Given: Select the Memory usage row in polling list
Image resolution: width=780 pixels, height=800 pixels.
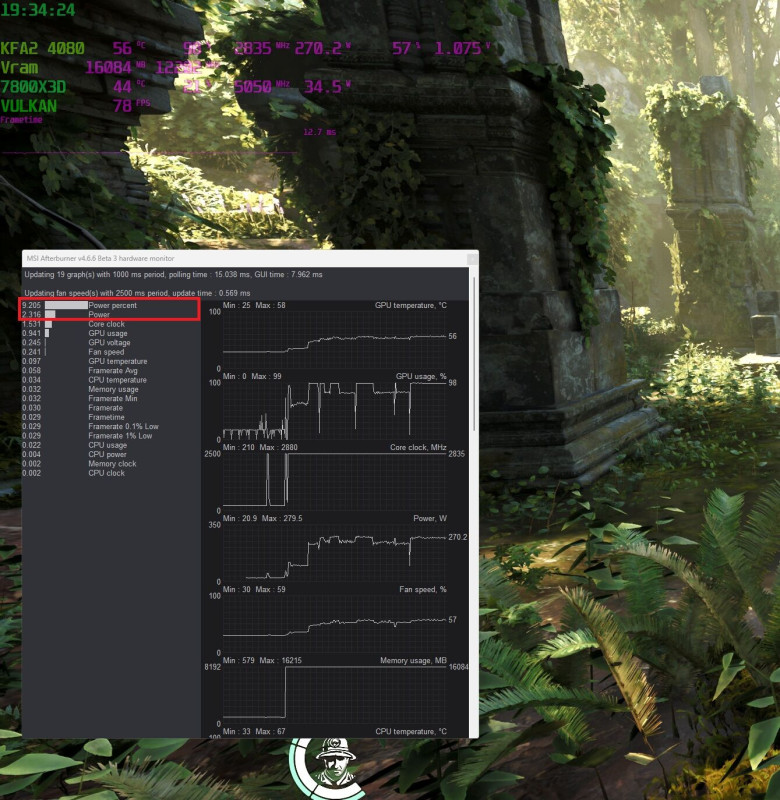Looking at the screenshot, I should click(x=111, y=389).
